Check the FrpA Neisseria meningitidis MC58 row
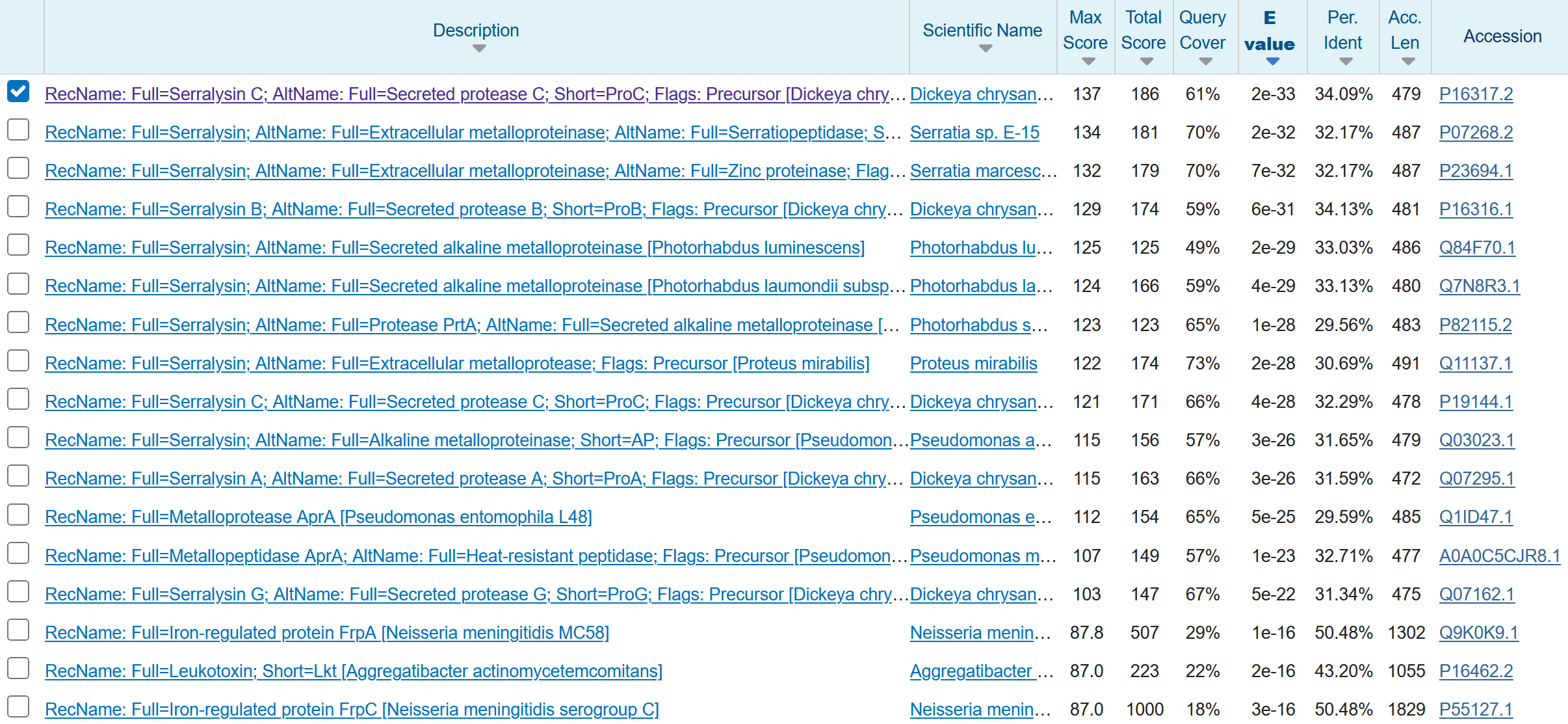Image resolution: width=1568 pixels, height=724 pixels. click(x=18, y=630)
